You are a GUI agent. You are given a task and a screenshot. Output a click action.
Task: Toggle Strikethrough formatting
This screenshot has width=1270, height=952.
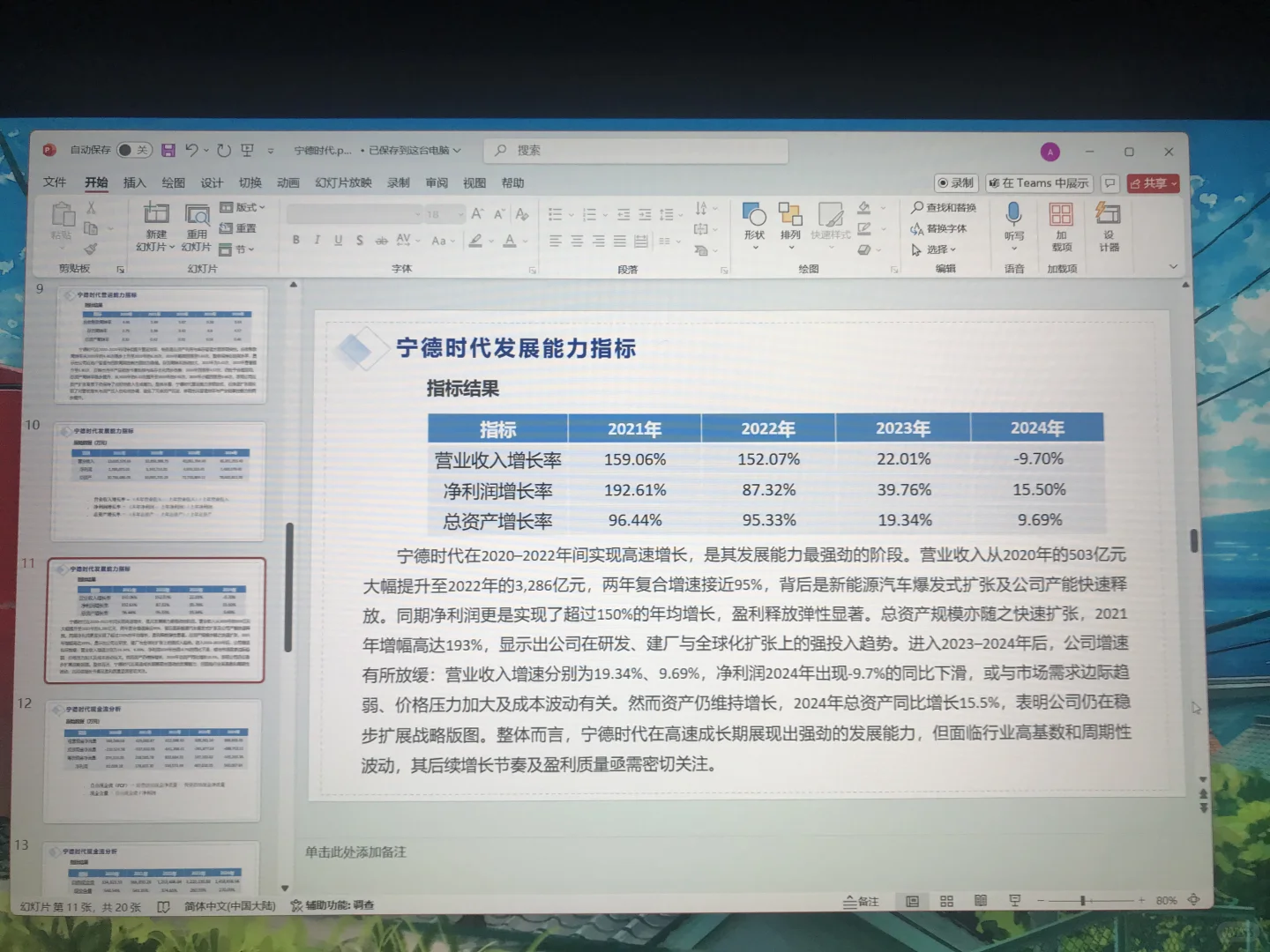[381, 240]
